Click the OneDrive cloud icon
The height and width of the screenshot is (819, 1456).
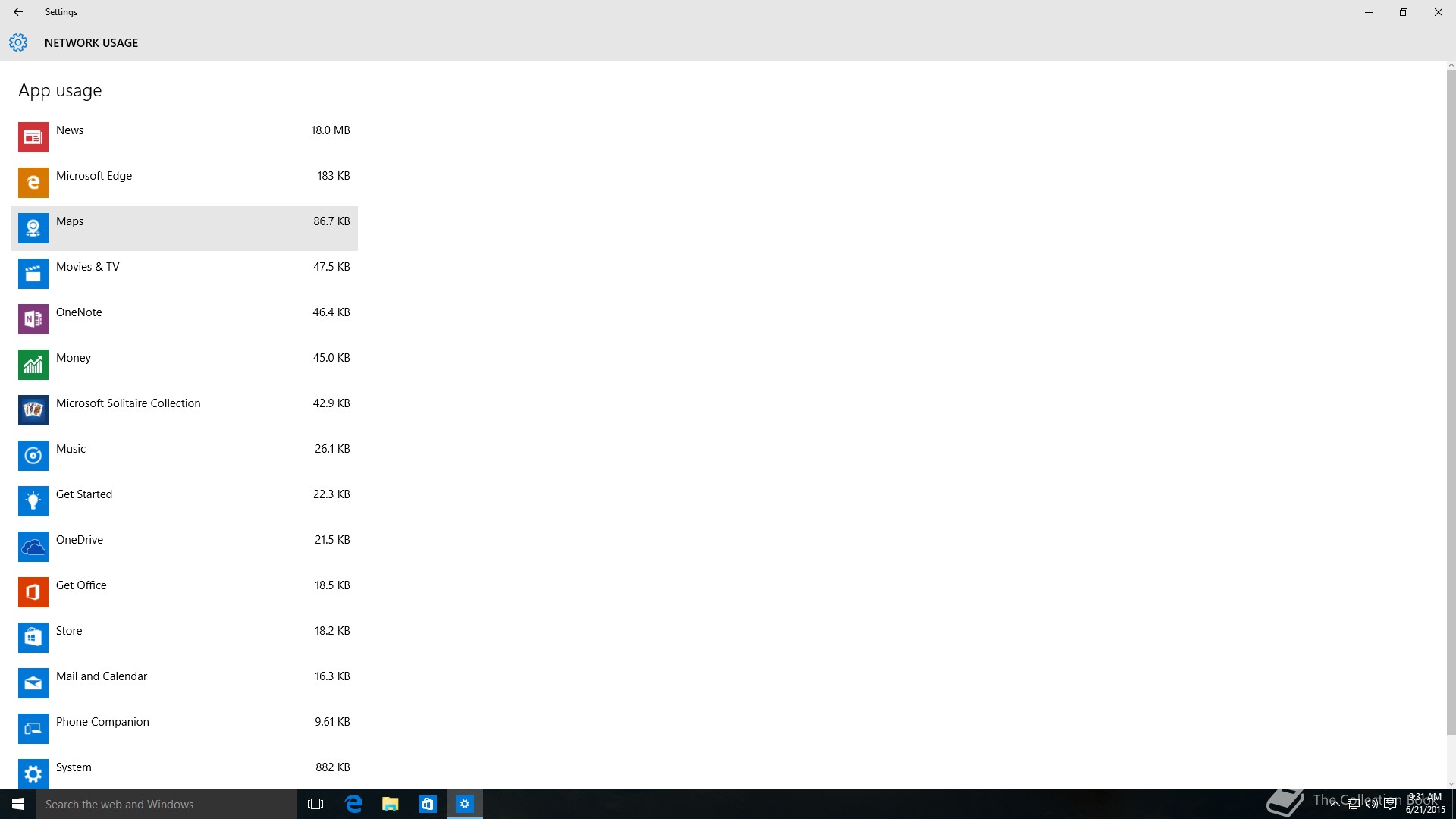pos(33,547)
